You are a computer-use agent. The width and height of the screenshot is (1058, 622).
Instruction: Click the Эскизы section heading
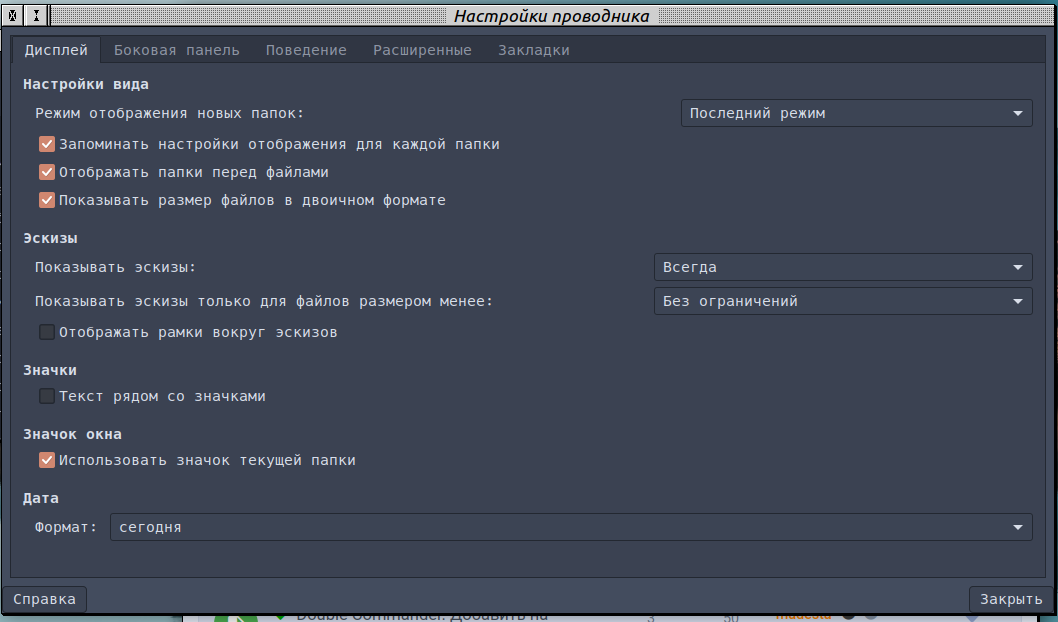(50, 238)
